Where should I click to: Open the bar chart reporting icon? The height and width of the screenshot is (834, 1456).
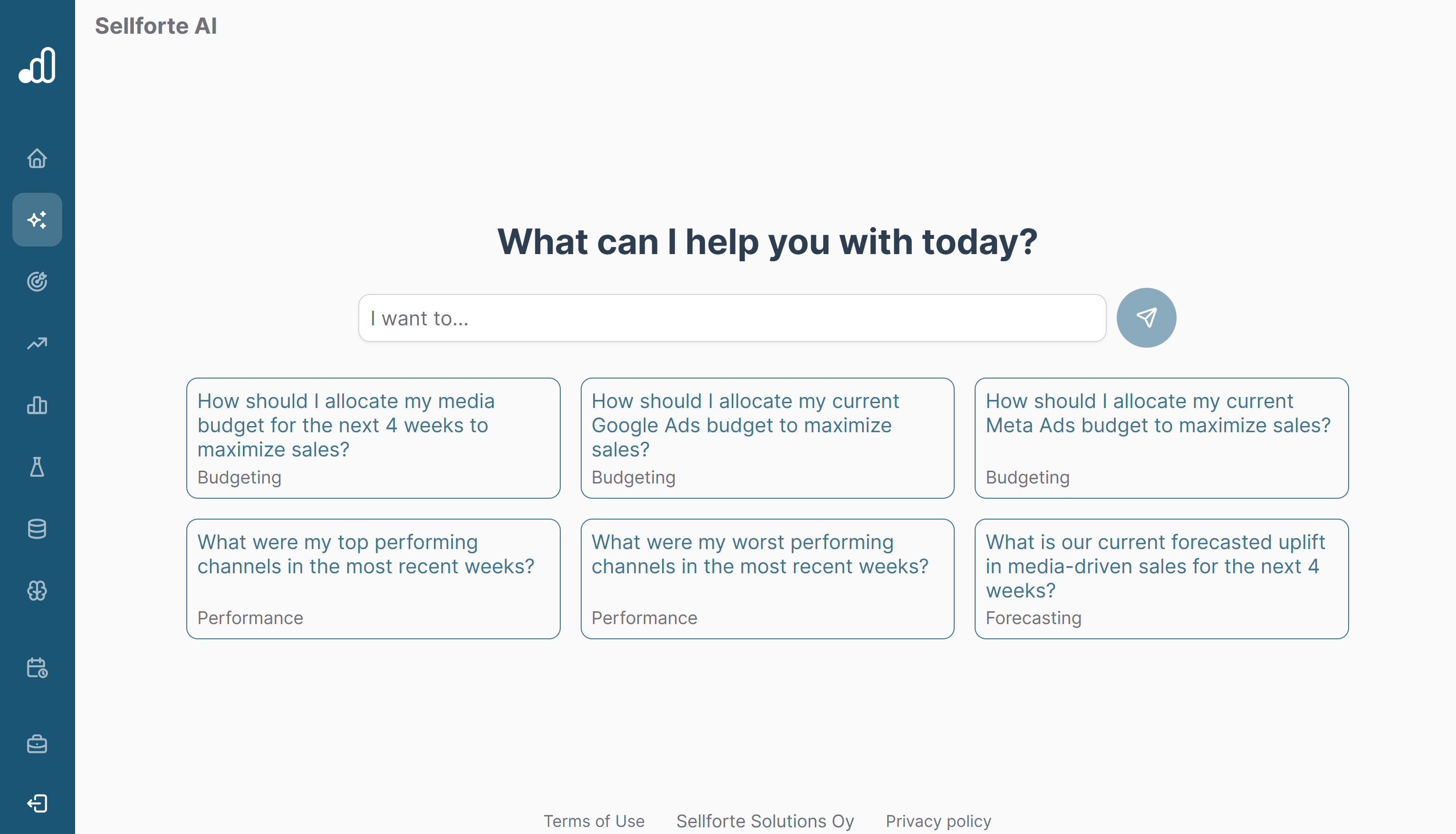pos(37,406)
